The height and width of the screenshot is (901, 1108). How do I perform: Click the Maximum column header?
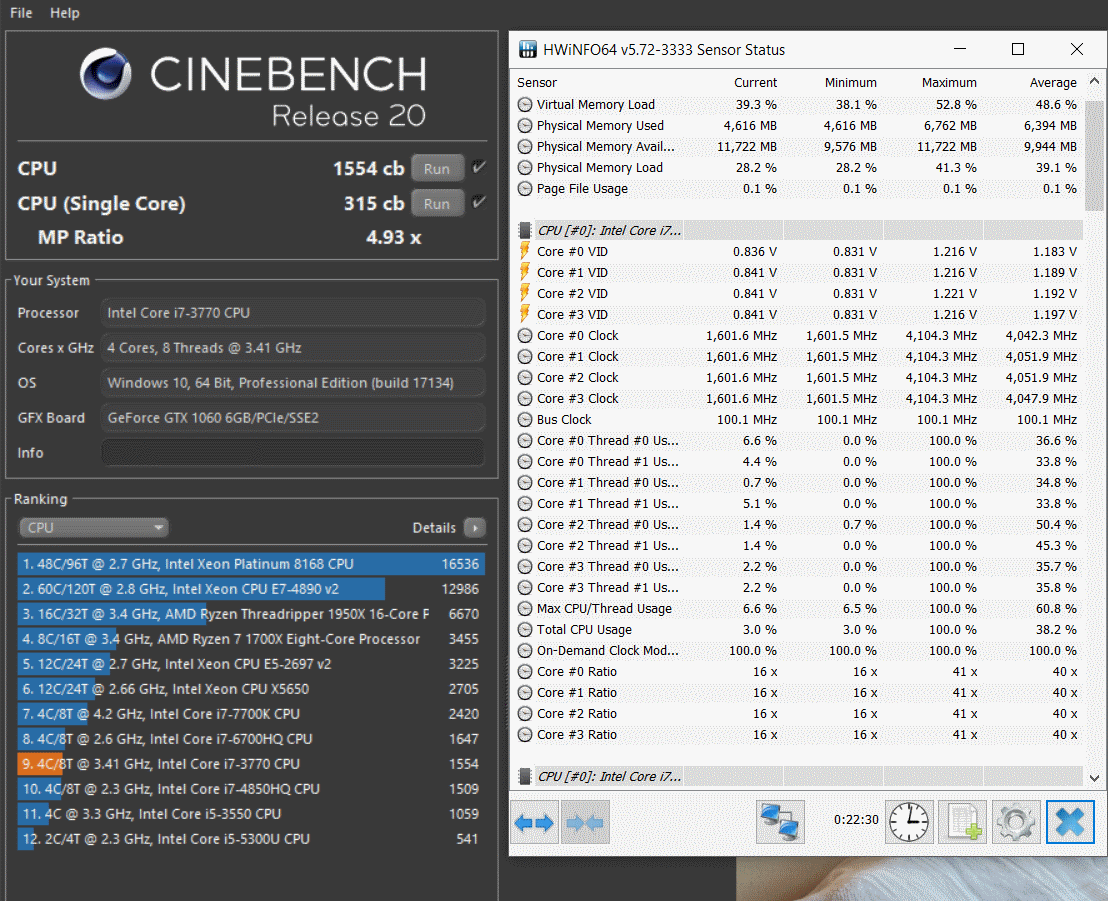[x=949, y=83]
